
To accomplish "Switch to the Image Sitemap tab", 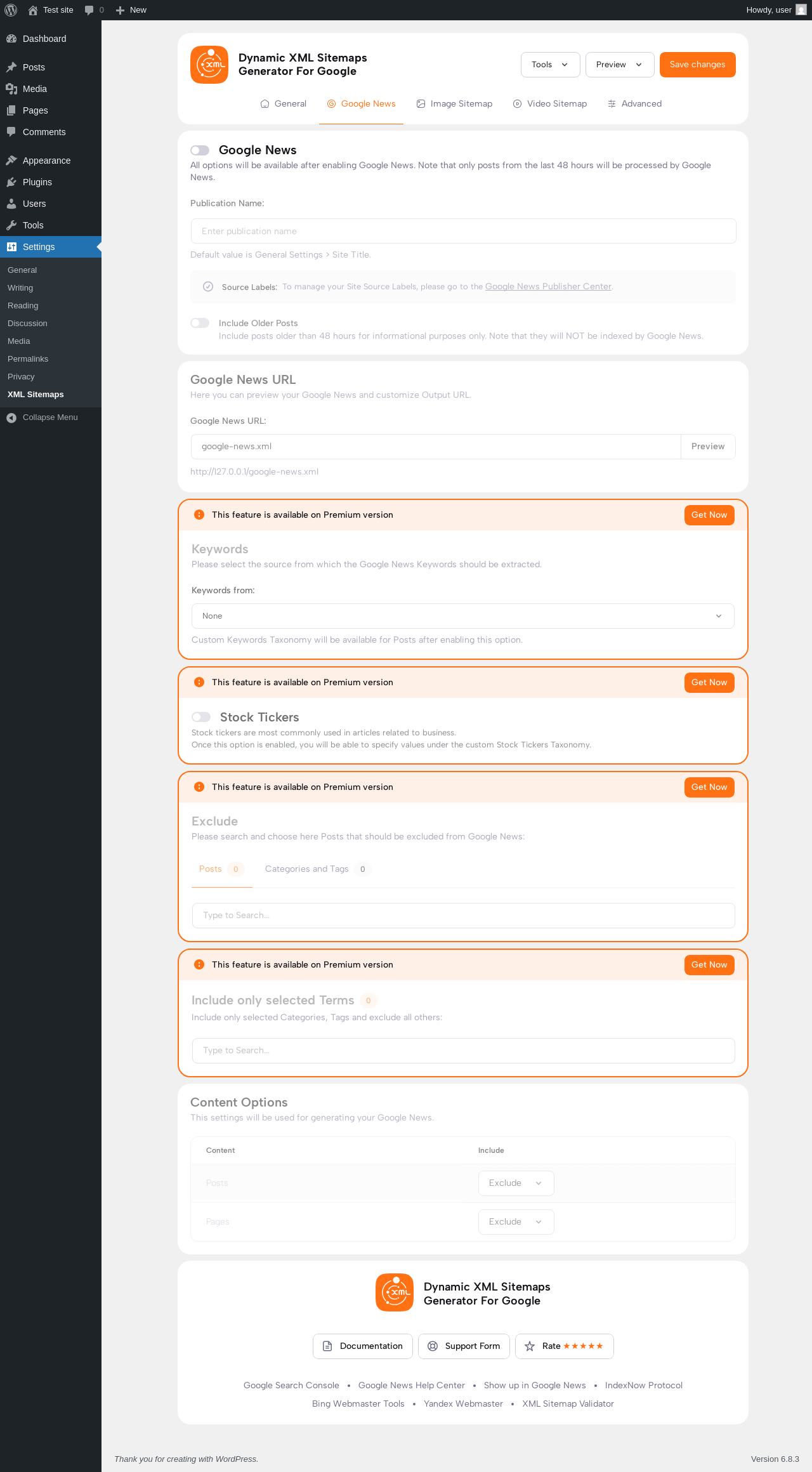I will pos(454,104).
